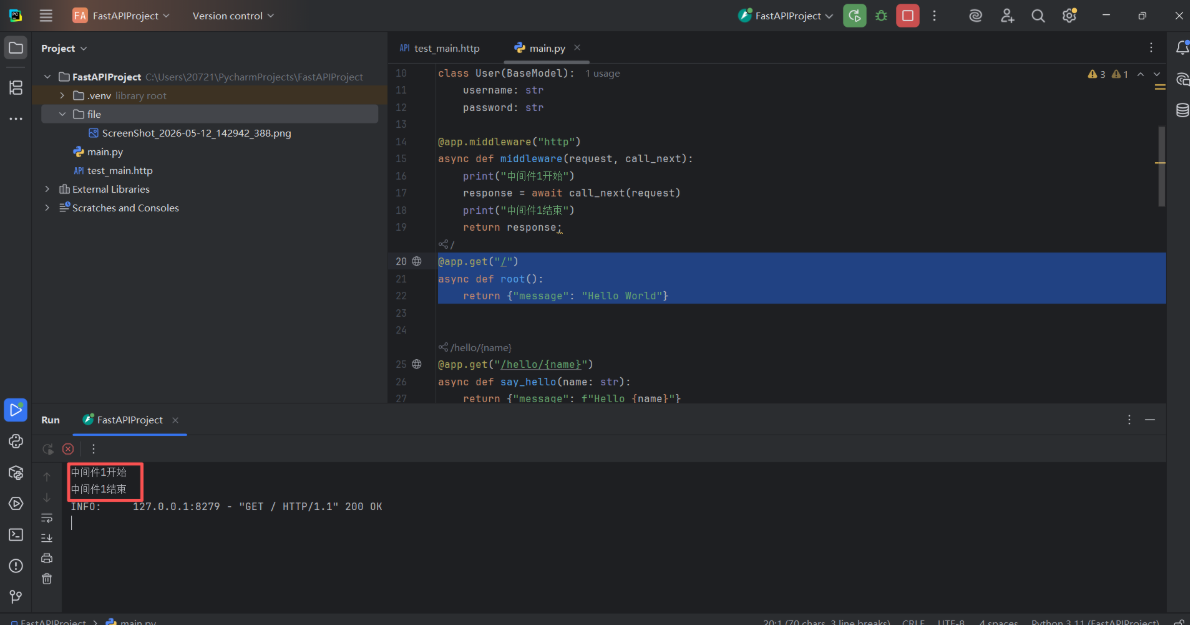Clear all console output with trash icon
Viewport: 1190px width, 625px height.
coord(46,579)
